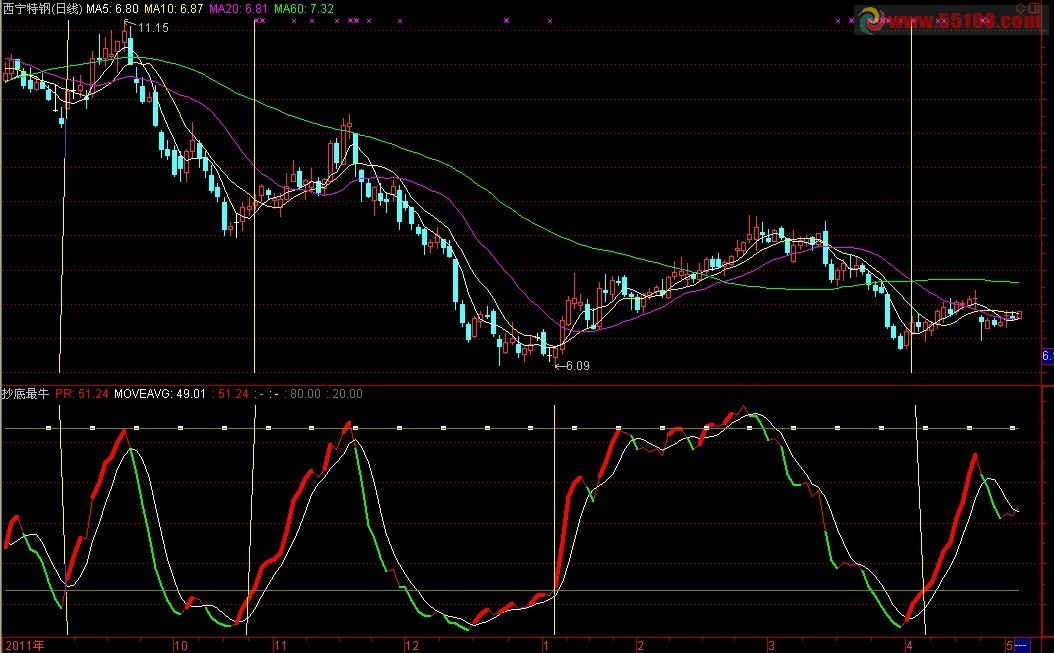This screenshot has width=1054, height=653.
Task: Click the 抄底最牛 indicator name
Action: tap(25, 394)
